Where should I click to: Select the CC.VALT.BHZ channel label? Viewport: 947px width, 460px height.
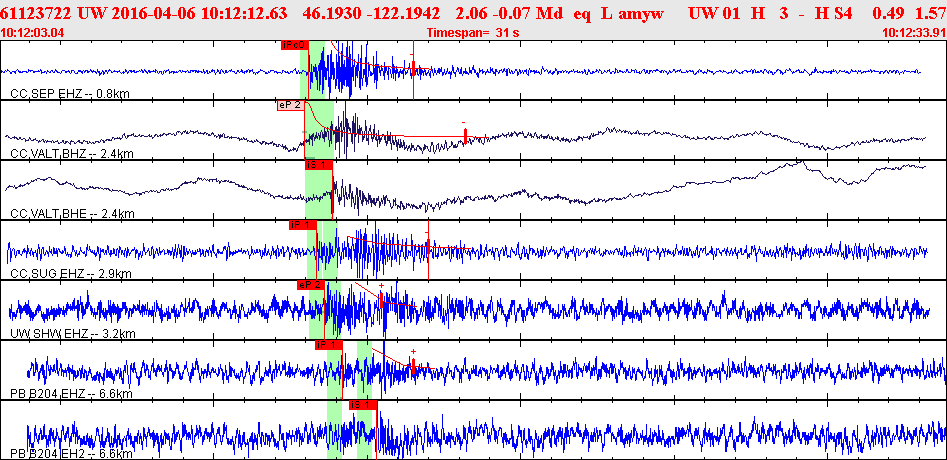coord(70,154)
